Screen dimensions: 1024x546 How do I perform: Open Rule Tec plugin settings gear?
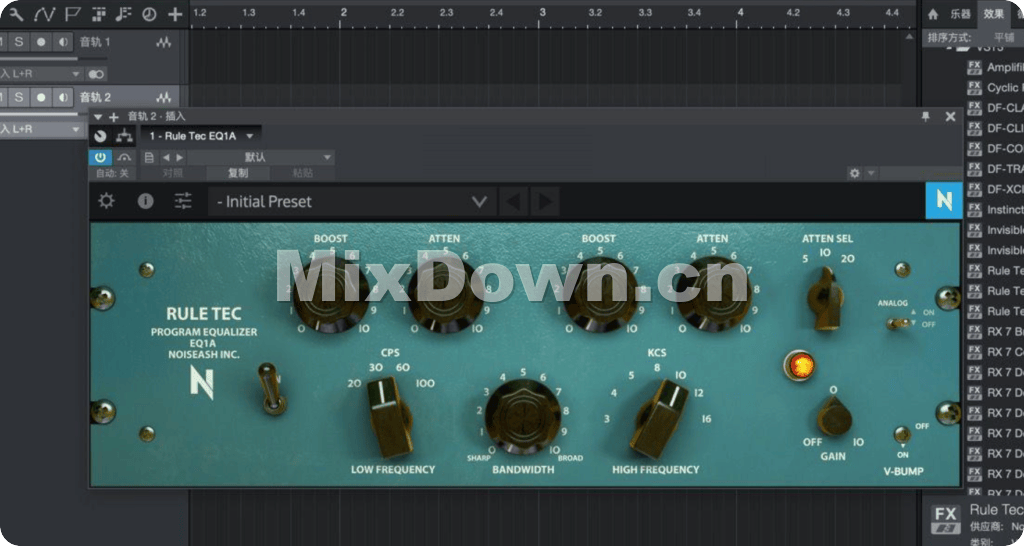106,201
